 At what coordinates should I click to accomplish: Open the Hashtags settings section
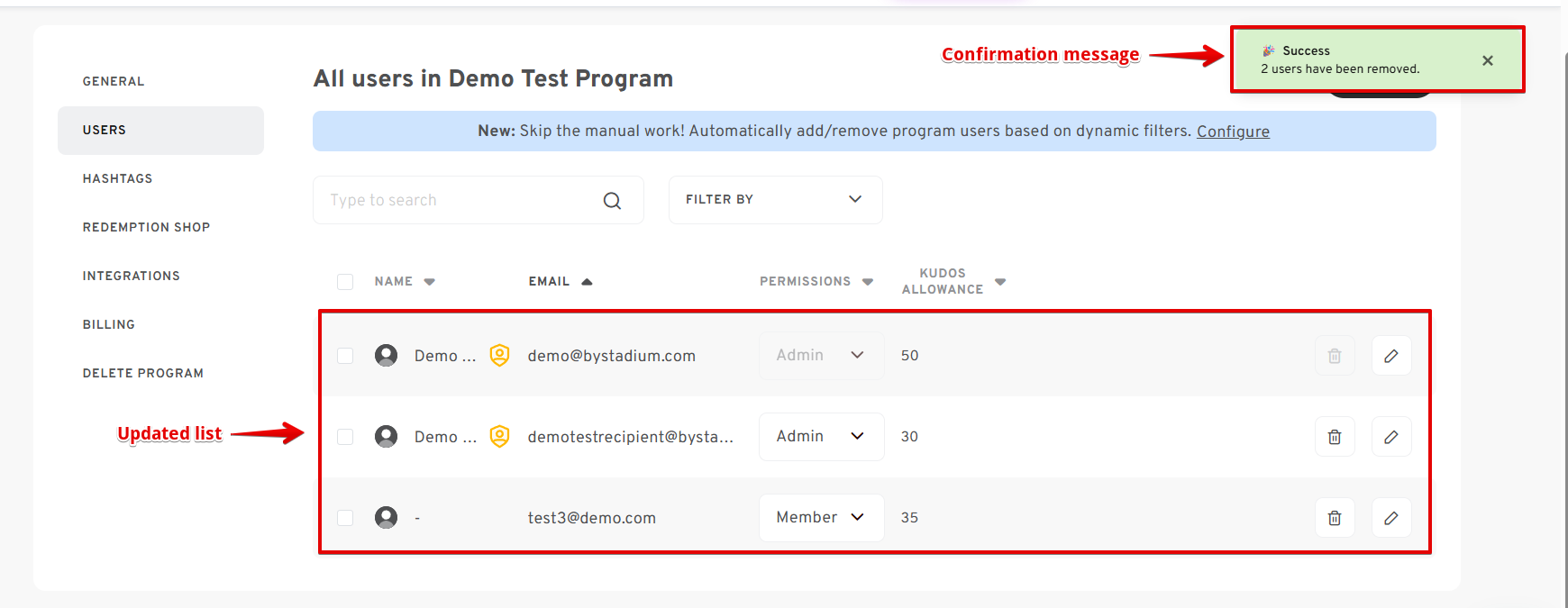(x=118, y=179)
